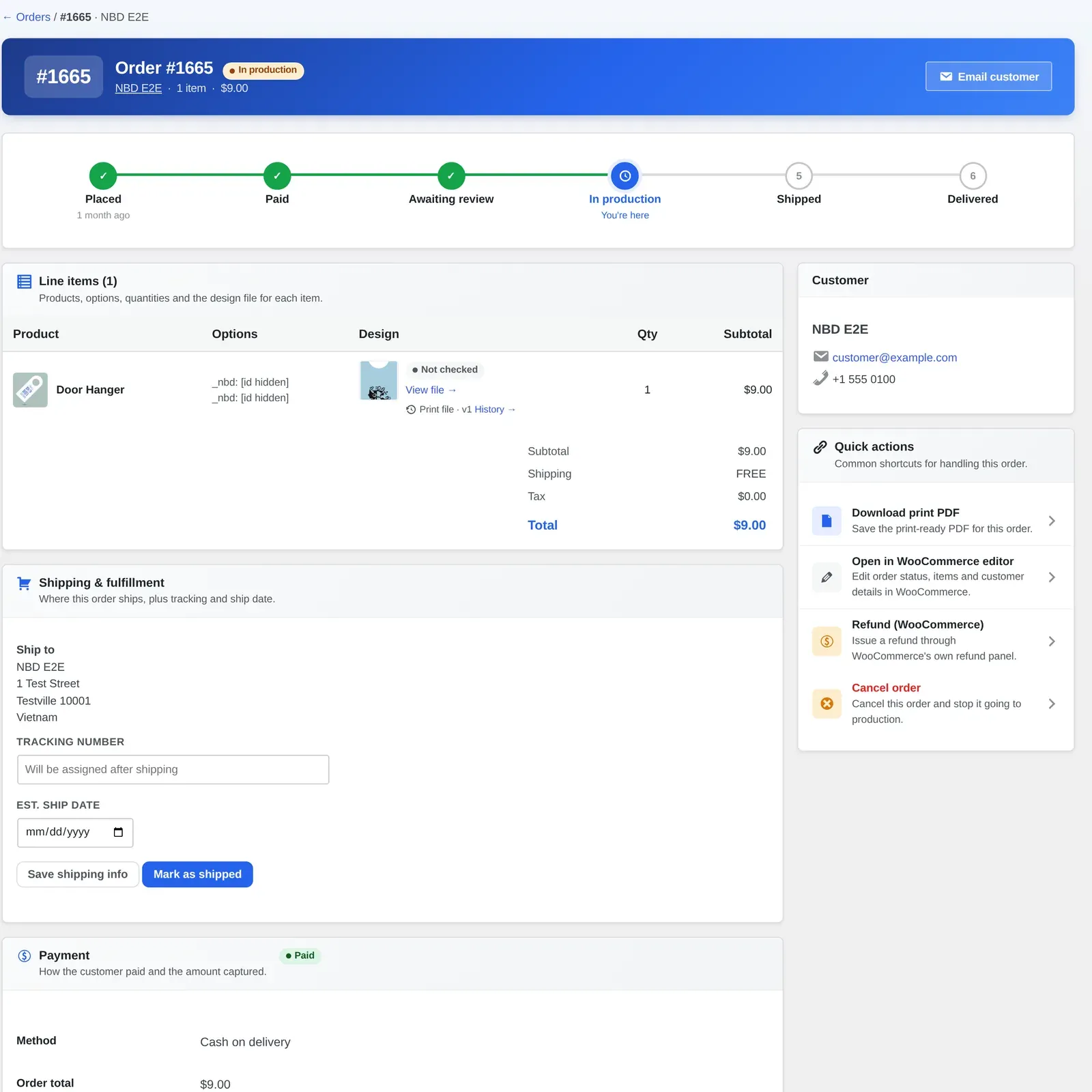Screen dimensions: 1092x1092
Task: Click the Placed checkmark step
Action: pos(103,175)
